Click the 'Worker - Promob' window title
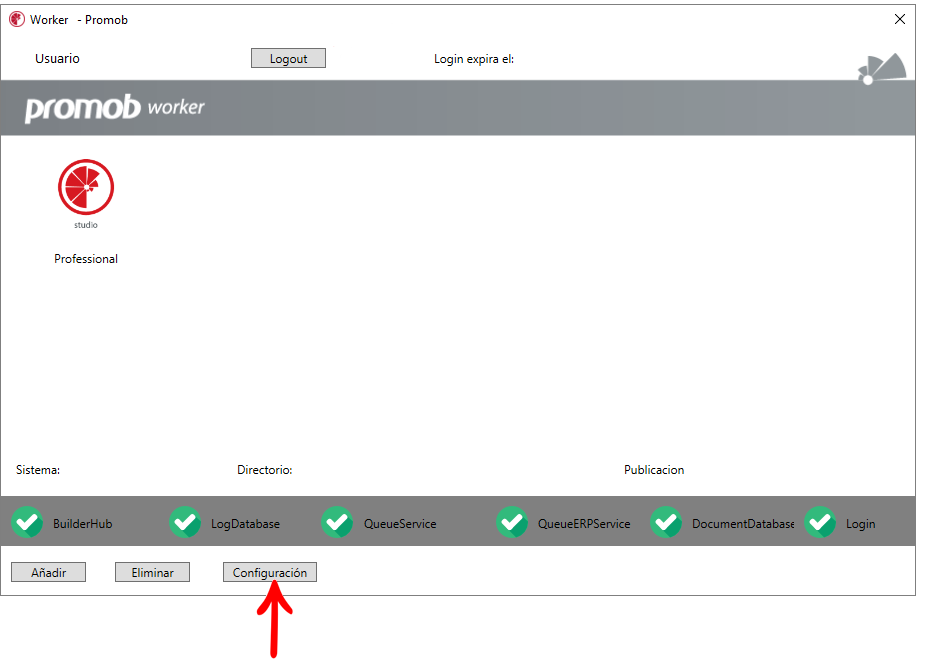This screenshot has width=929, height=670. click(79, 20)
